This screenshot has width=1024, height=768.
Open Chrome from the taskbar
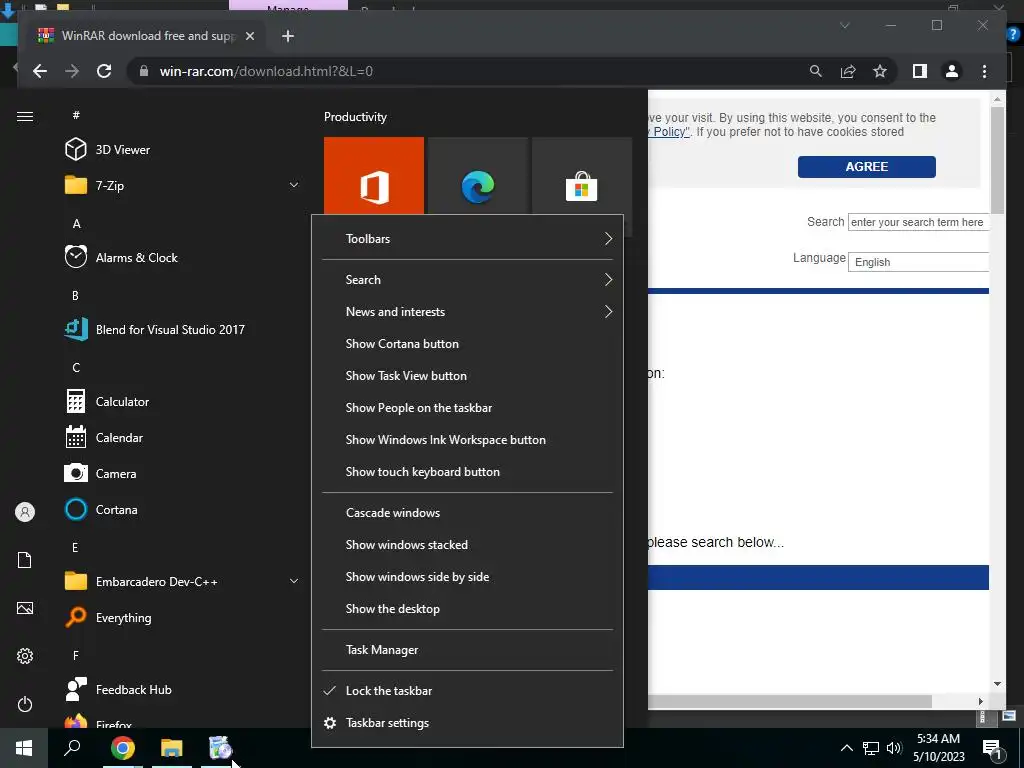tap(123, 748)
